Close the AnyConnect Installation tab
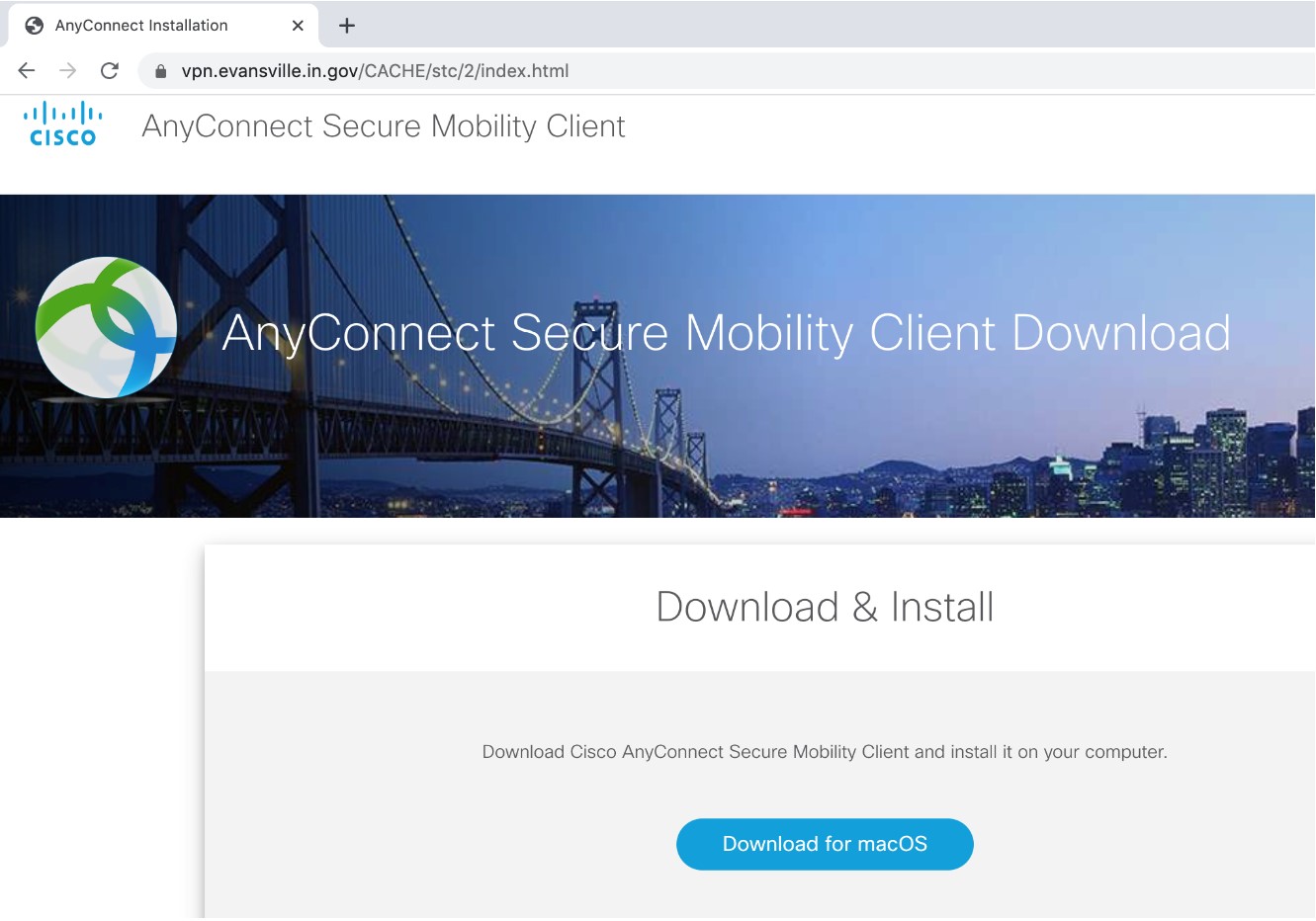 (298, 26)
